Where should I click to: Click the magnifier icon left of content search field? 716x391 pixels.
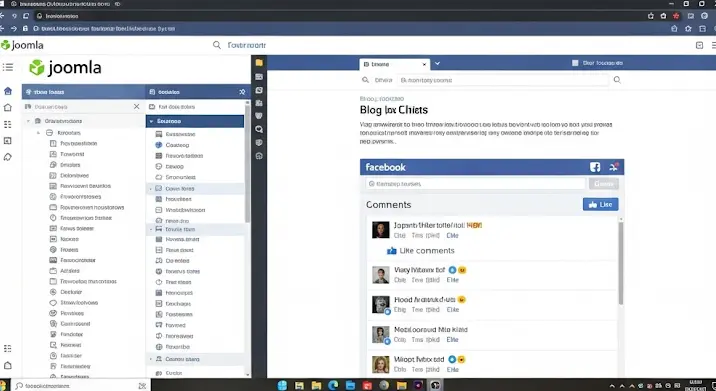pos(365,80)
